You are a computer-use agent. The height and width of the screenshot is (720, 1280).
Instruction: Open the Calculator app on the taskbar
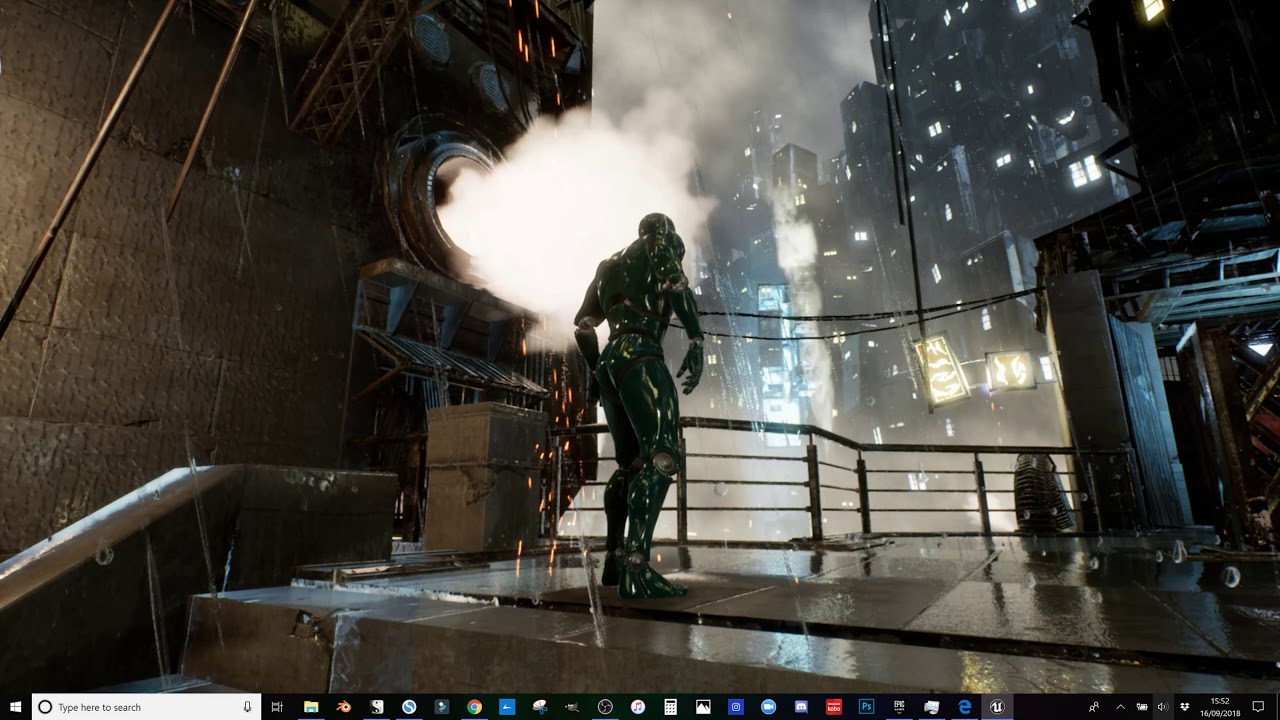(x=670, y=707)
